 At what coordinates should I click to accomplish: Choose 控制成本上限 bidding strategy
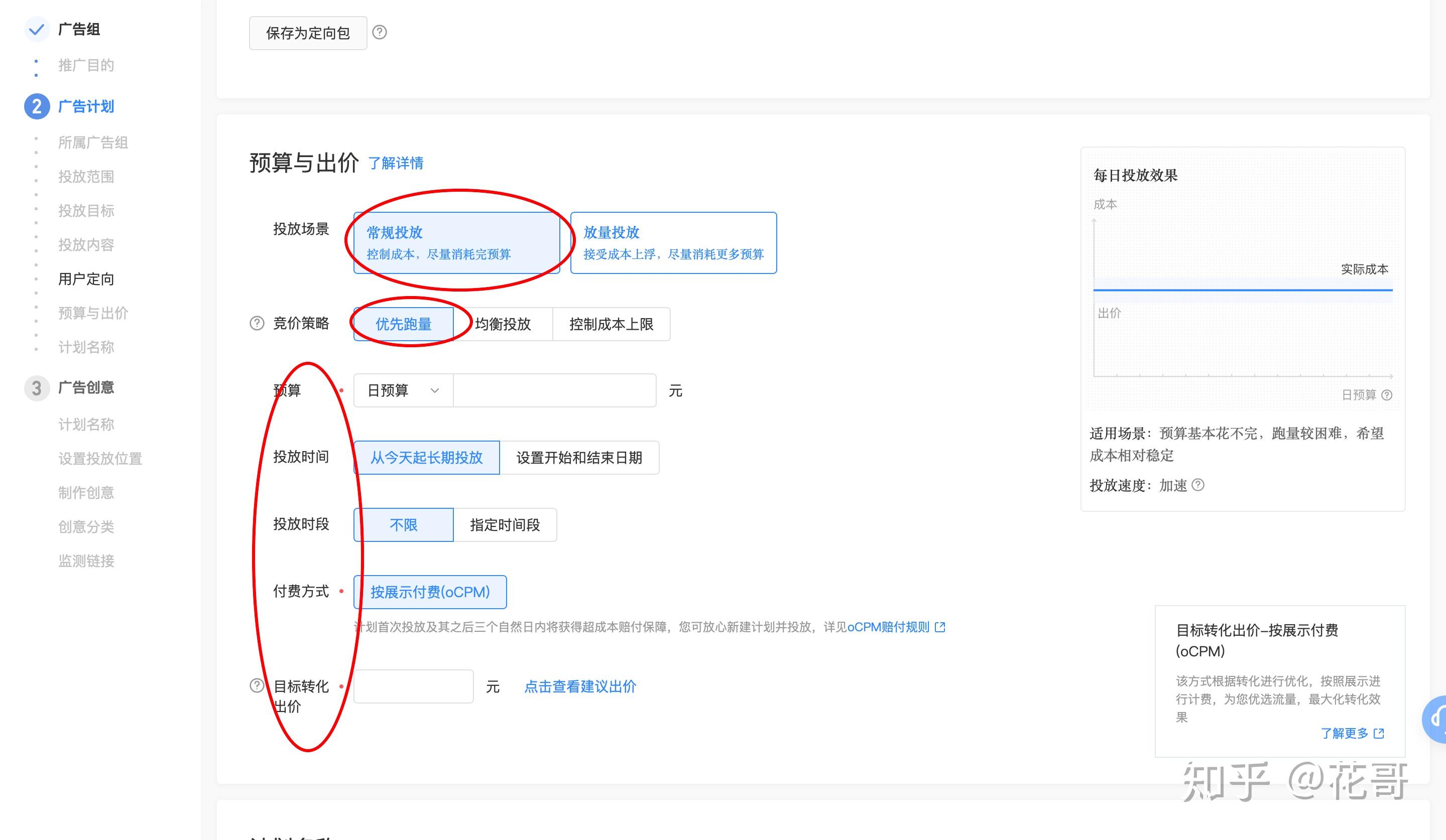pos(611,324)
